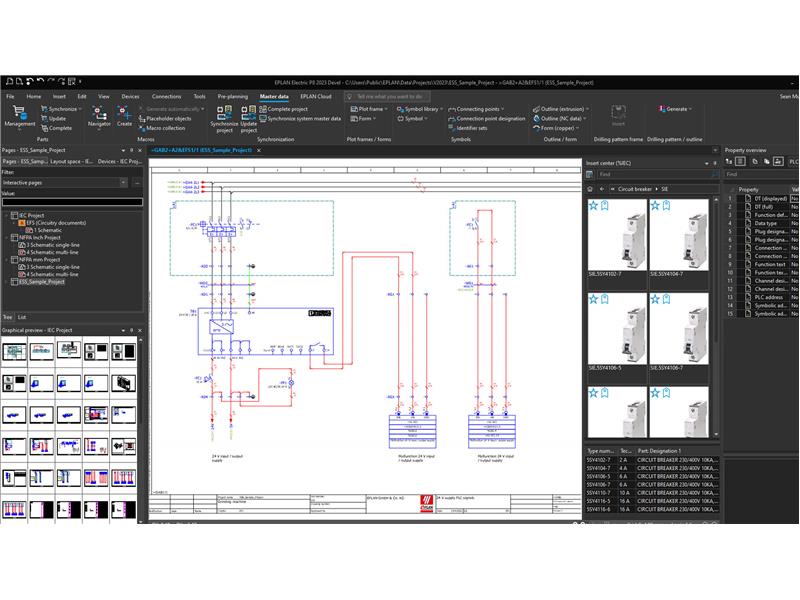
Task: Select the PLC address property row
Action: [x=761, y=297]
